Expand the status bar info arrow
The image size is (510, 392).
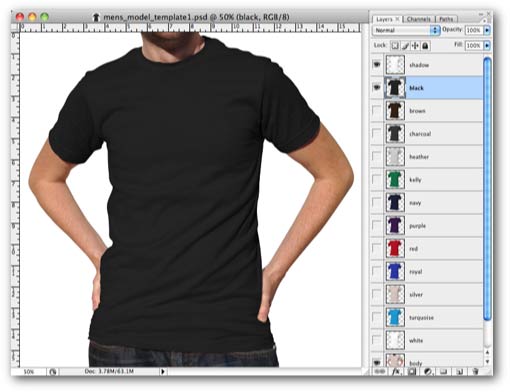tap(163, 371)
